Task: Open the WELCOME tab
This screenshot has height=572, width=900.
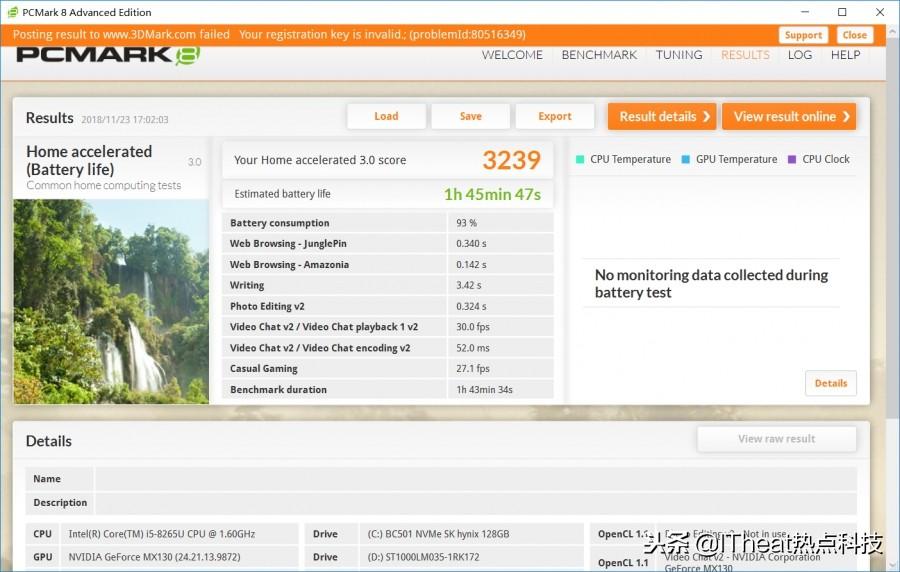Action: (x=512, y=55)
